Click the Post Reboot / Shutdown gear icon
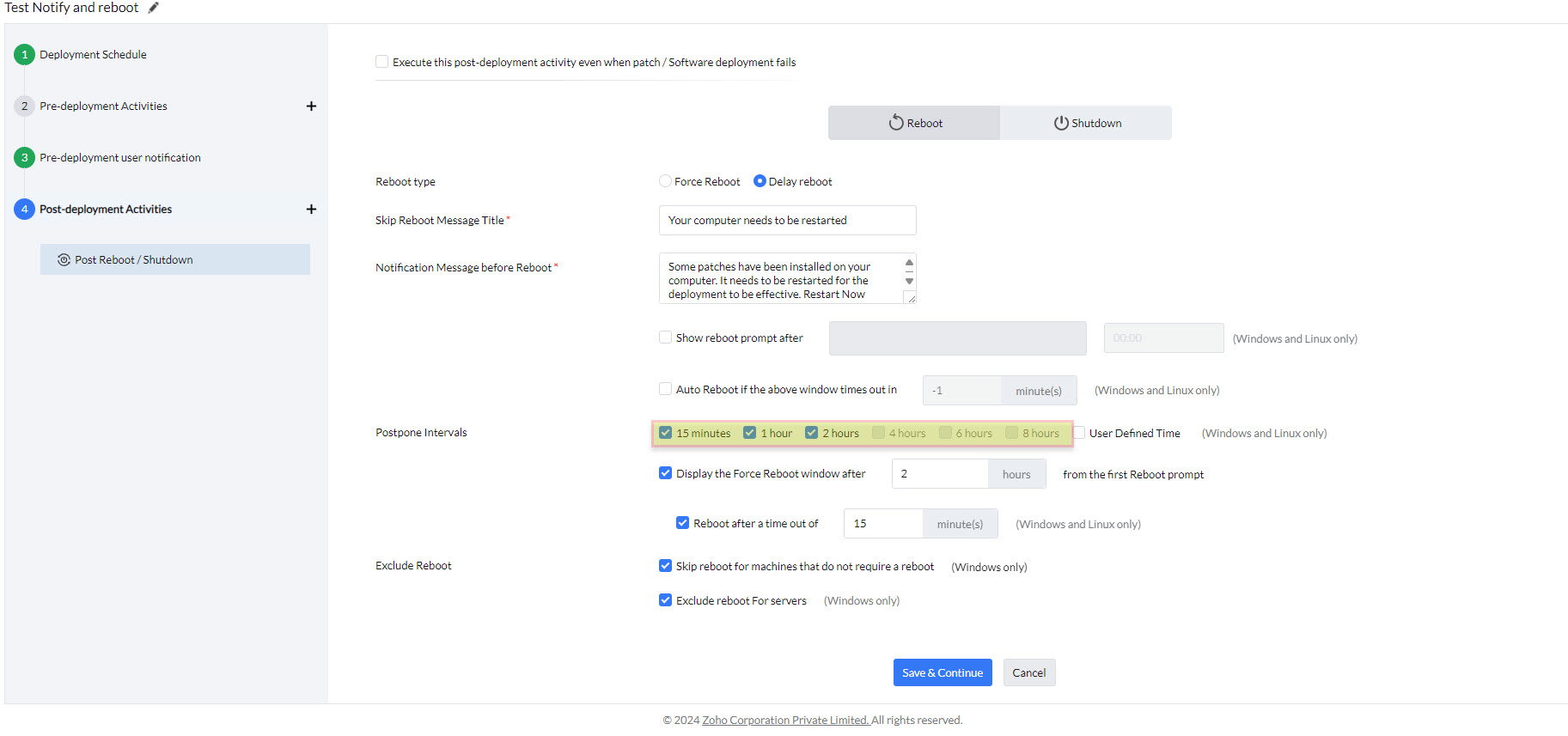 tap(64, 259)
